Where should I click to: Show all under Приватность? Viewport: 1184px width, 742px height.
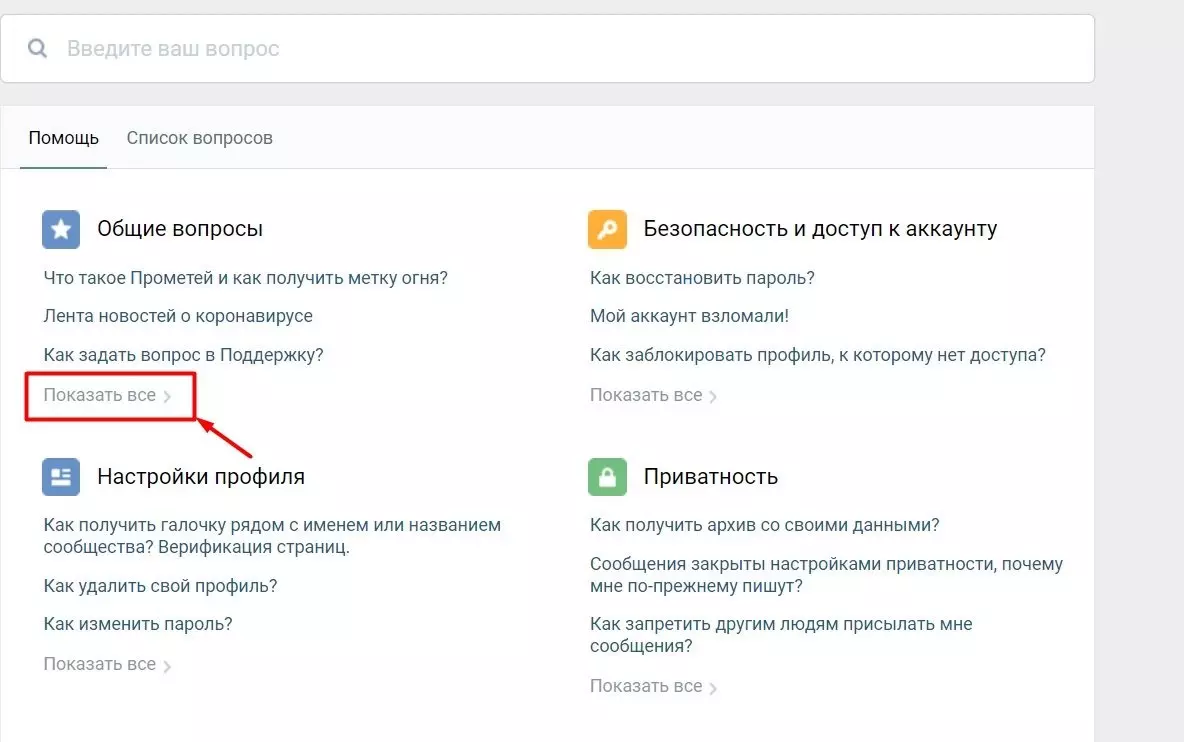tap(654, 686)
